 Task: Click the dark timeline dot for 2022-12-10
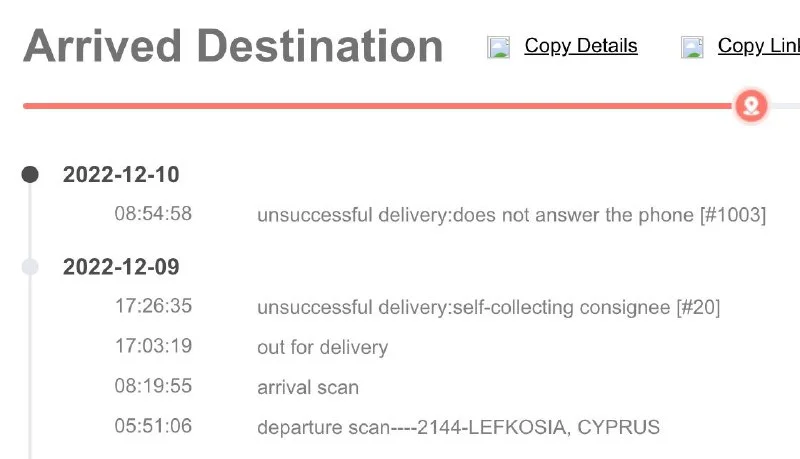pyautogui.click(x=30, y=175)
